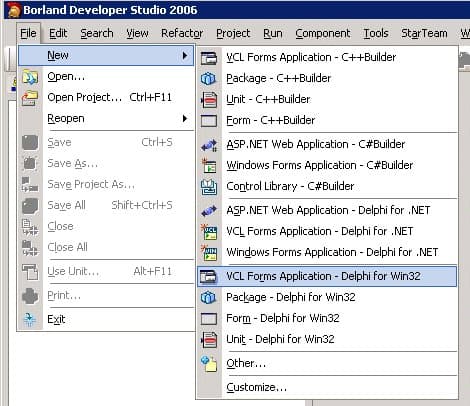The height and width of the screenshot is (406, 470).
Task: Open the Project menu
Action: pyautogui.click(x=233, y=33)
